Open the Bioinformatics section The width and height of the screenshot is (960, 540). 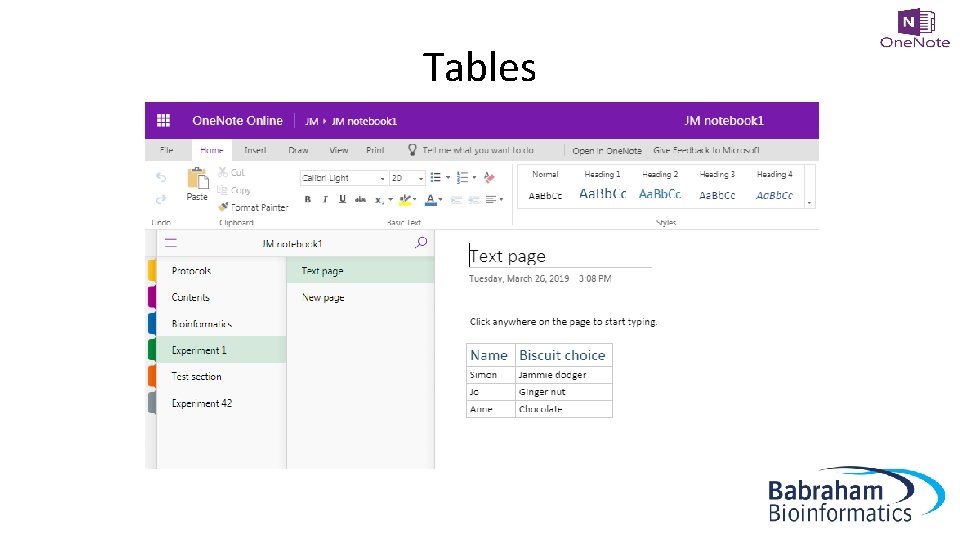(221, 323)
